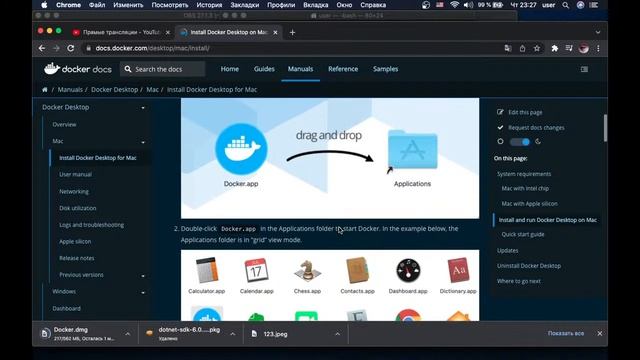Open the tab search chevron in Chrome
The height and width of the screenshot is (360, 640).
coord(598,32)
